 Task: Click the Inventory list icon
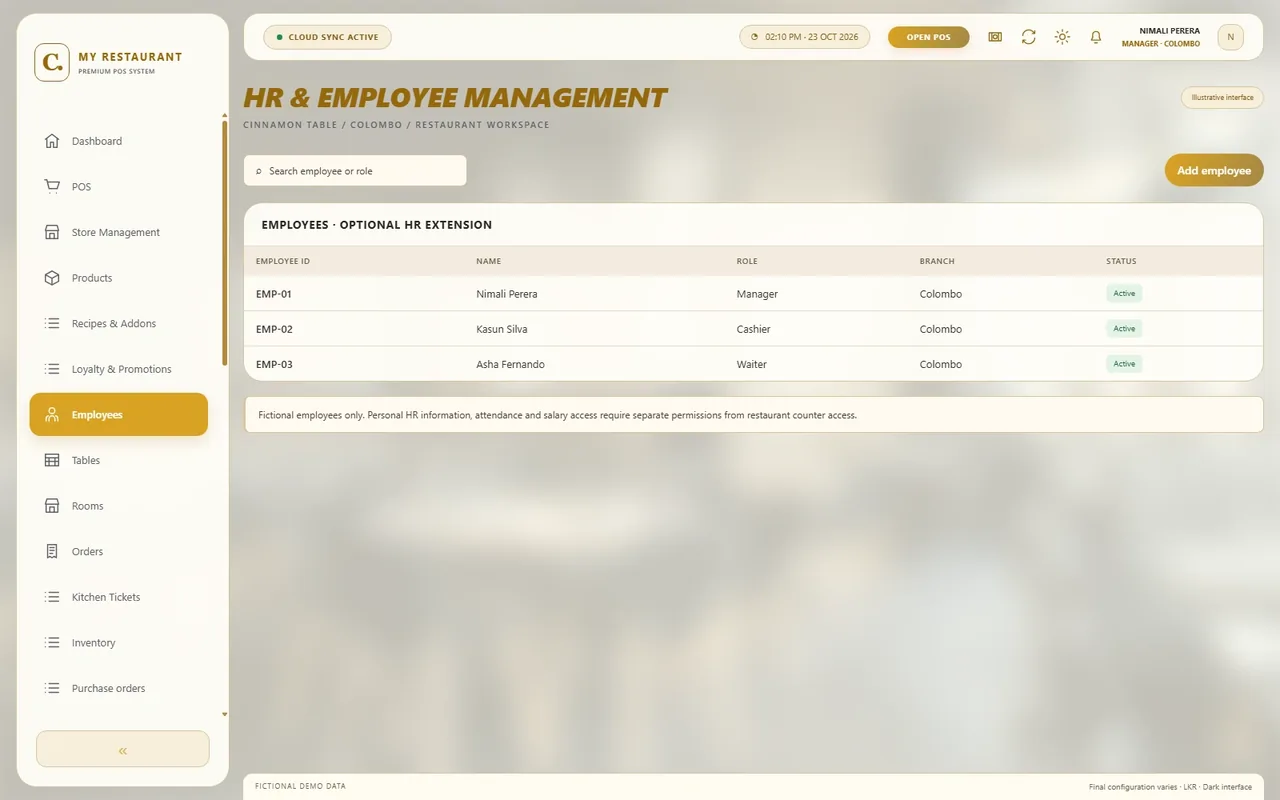52,643
